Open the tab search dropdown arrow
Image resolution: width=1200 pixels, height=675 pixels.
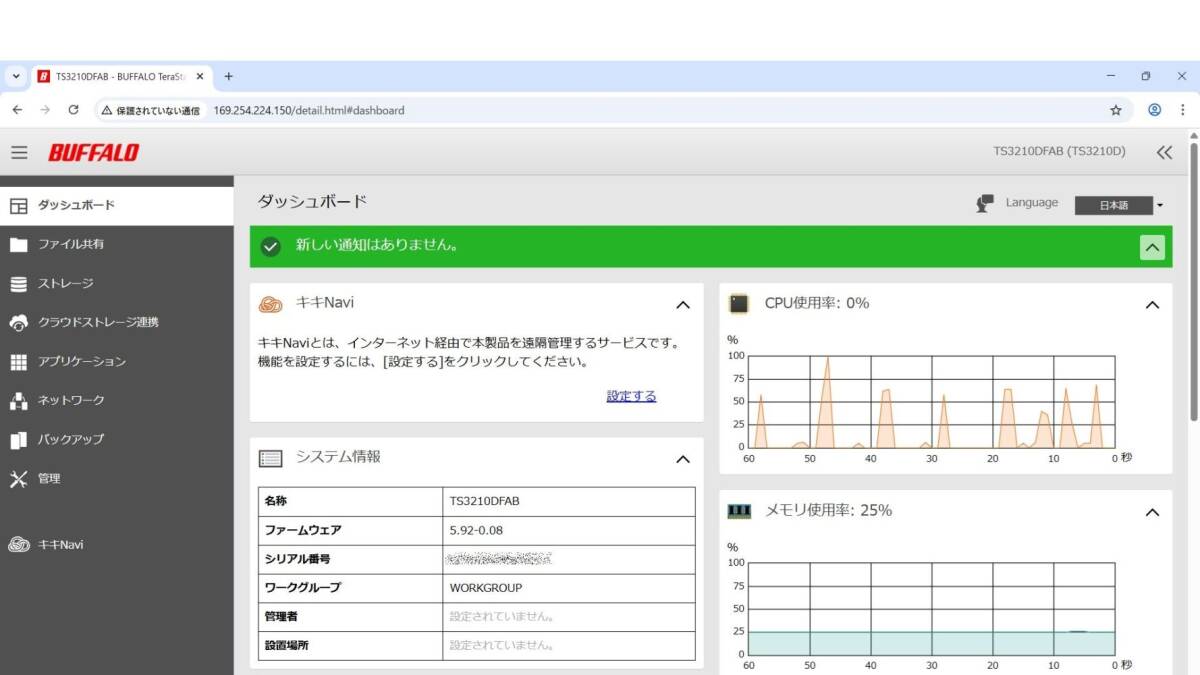tap(15, 76)
